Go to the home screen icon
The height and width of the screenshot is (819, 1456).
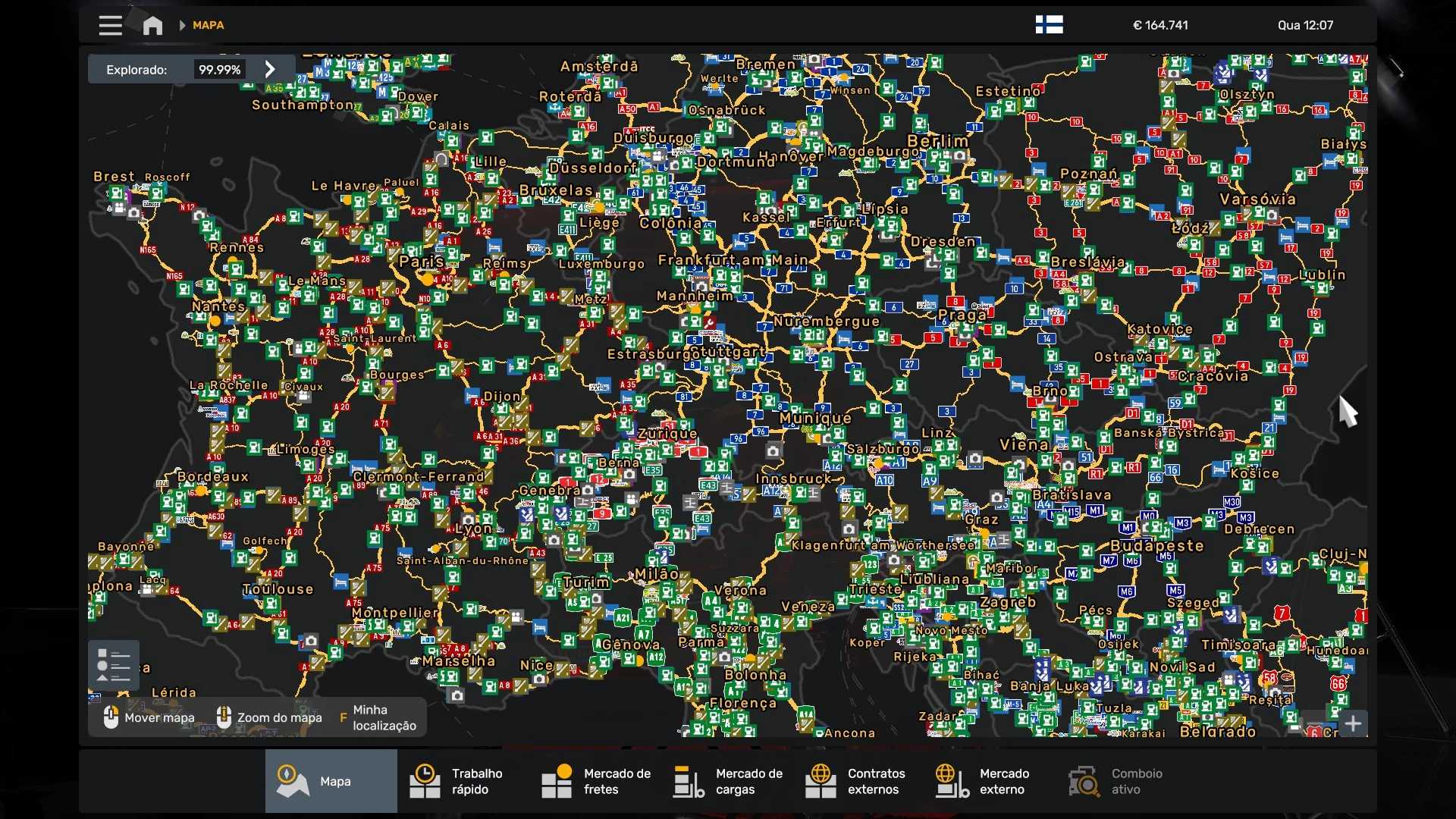pyautogui.click(x=152, y=25)
